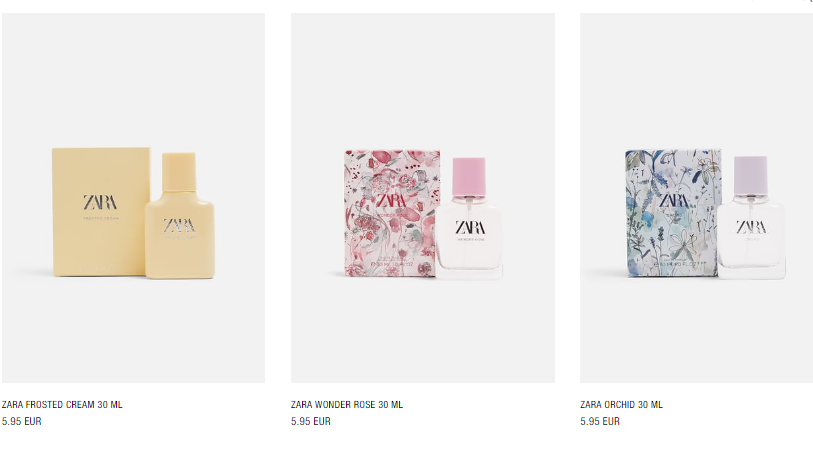Click the lilac cap of the Orchid bottle
This screenshot has height=466, width=813.
[750, 175]
